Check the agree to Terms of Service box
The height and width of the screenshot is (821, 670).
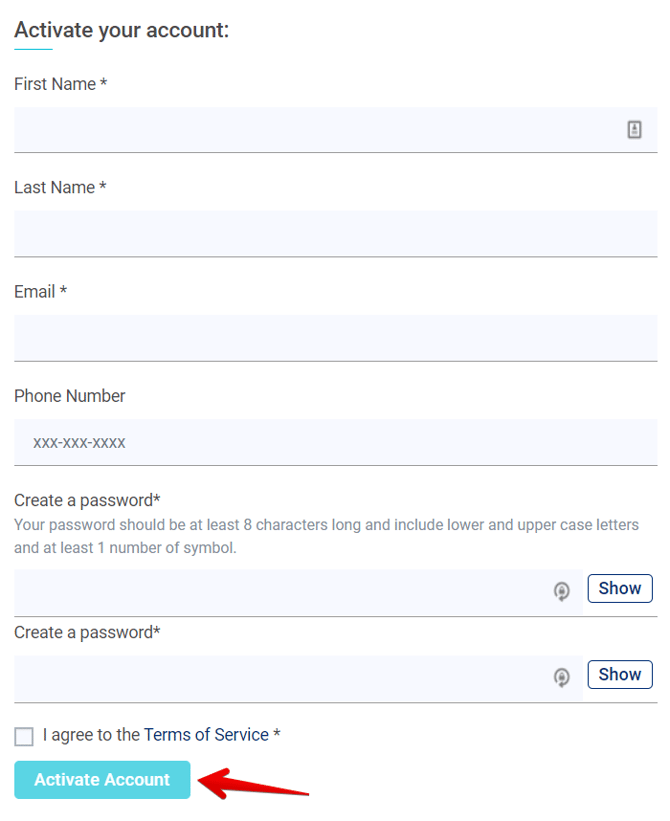[24, 737]
